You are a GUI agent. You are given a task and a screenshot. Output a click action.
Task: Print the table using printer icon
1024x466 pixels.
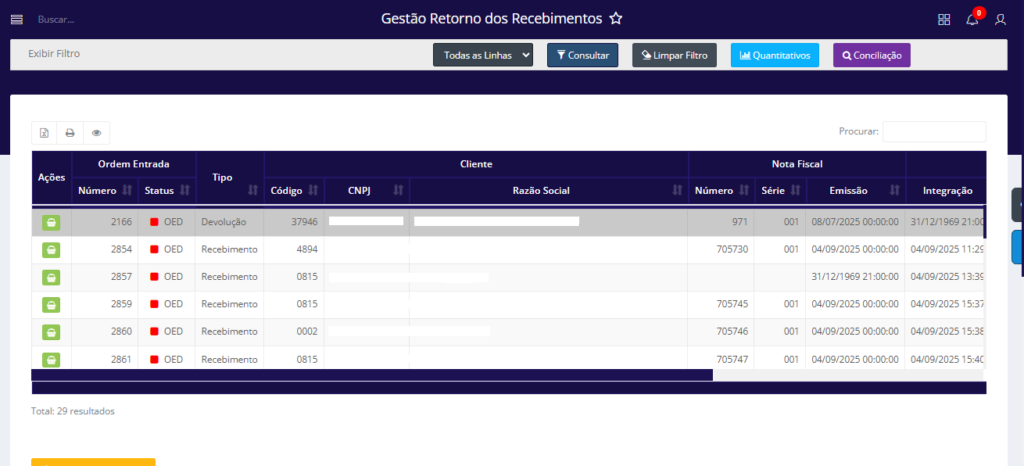click(70, 132)
